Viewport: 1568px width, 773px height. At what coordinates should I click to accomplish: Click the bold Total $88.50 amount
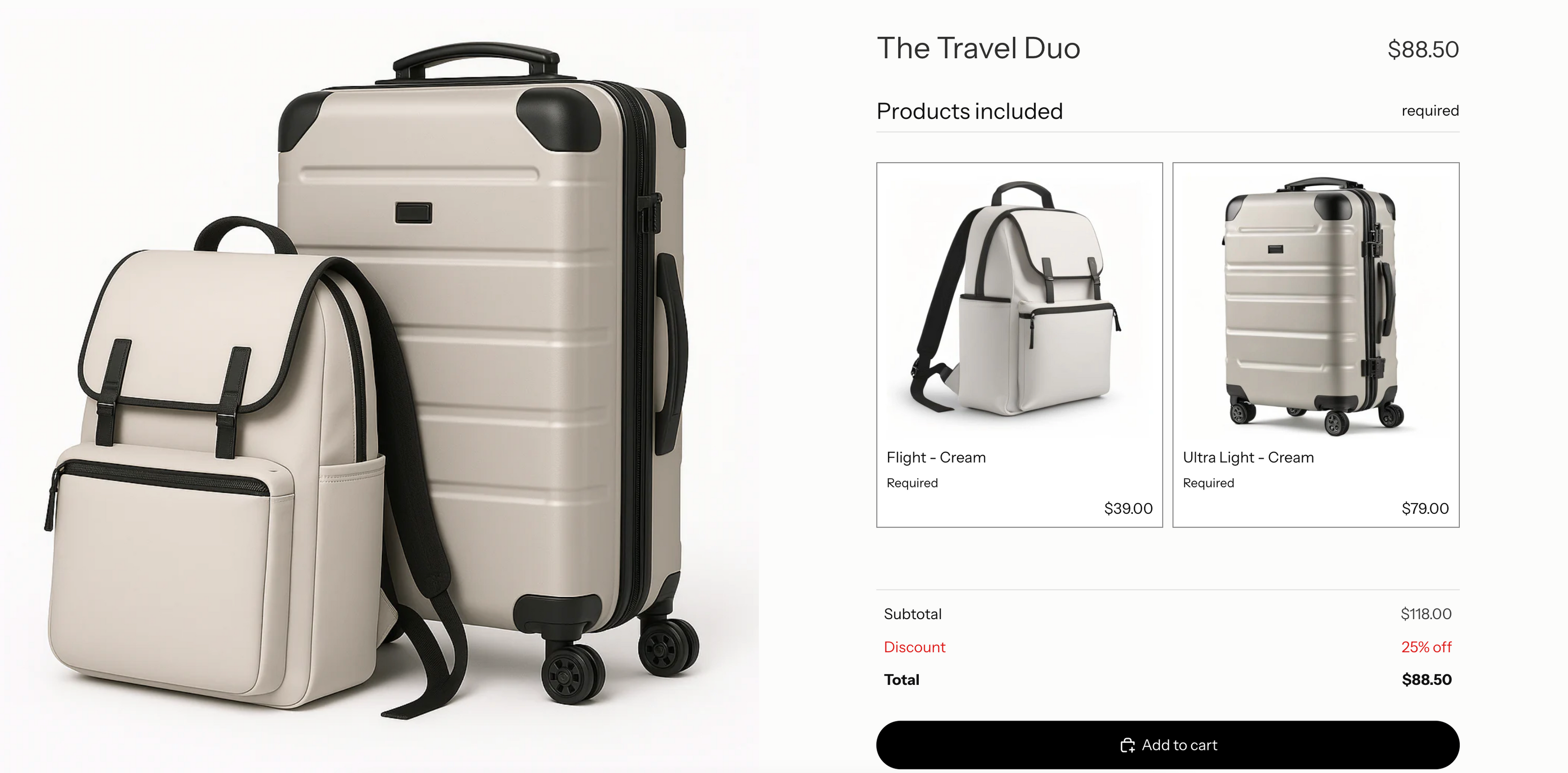pyautogui.click(x=1427, y=680)
